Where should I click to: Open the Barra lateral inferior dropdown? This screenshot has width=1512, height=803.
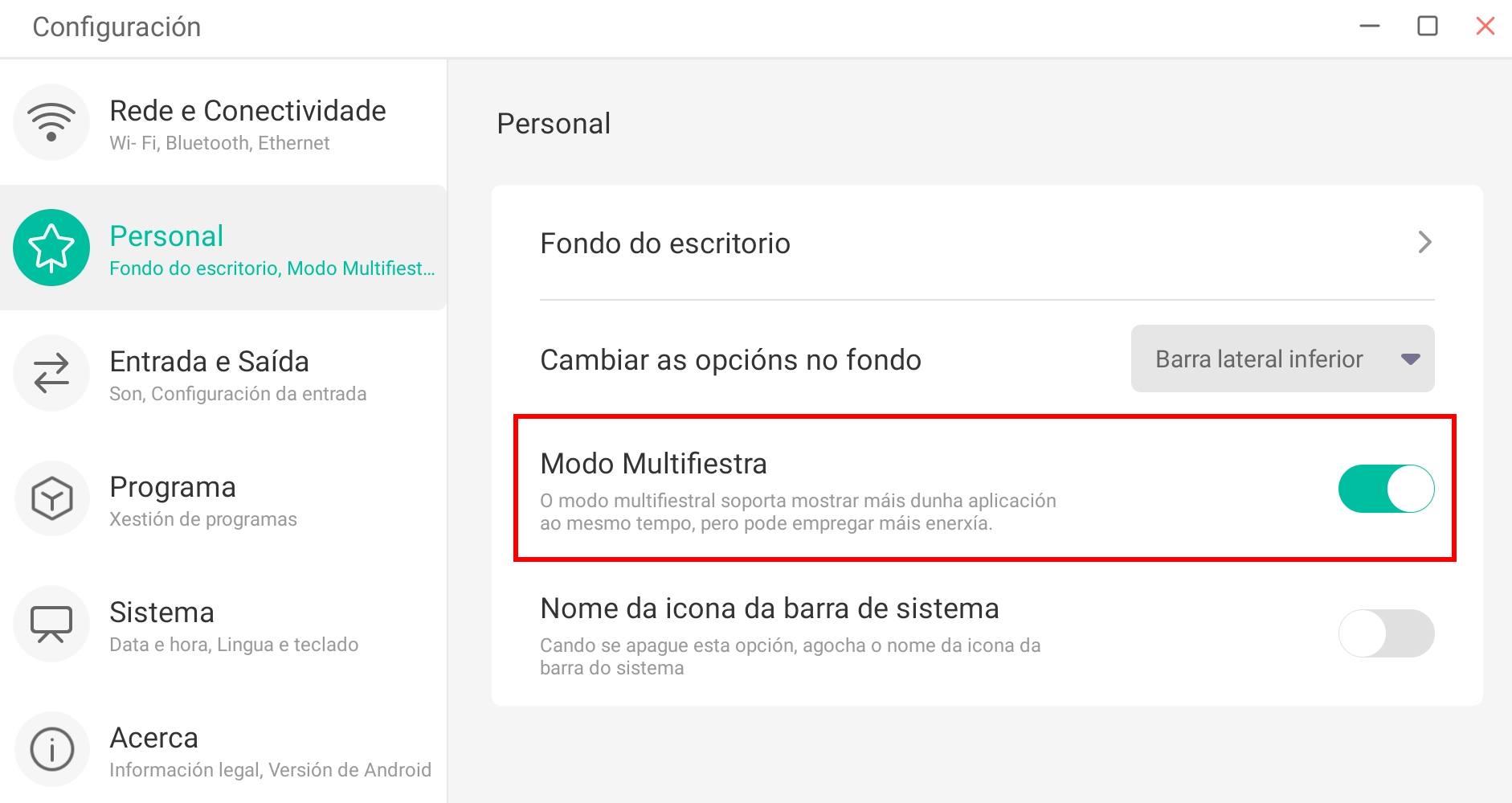[1281, 359]
